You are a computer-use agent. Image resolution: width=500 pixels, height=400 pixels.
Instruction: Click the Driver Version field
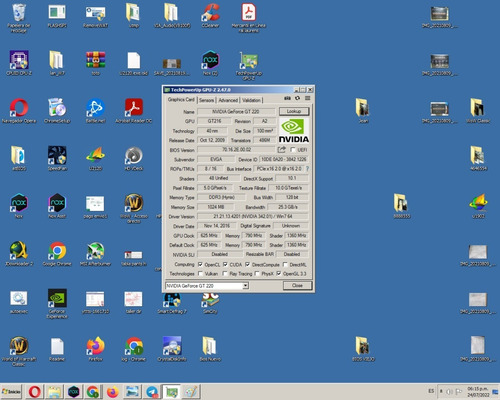253,216
